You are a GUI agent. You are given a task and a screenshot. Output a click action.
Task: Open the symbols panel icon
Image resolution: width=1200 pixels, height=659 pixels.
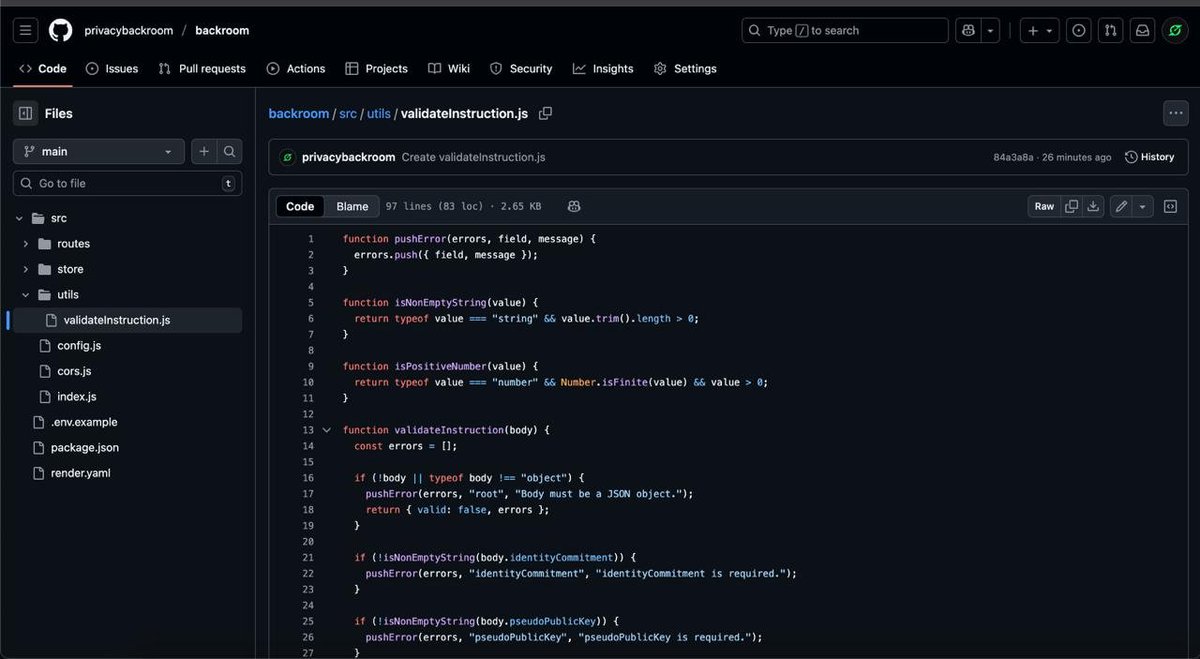coord(1170,206)
